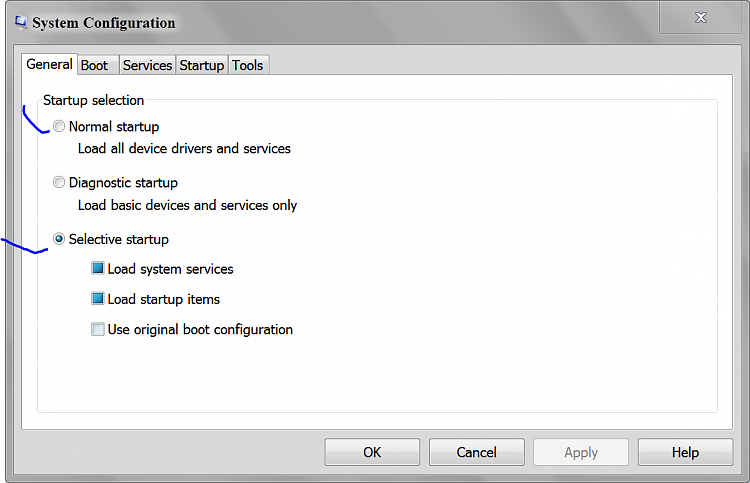
Task: Toggle the Load startup items checkbox
Action: [98, 298]
